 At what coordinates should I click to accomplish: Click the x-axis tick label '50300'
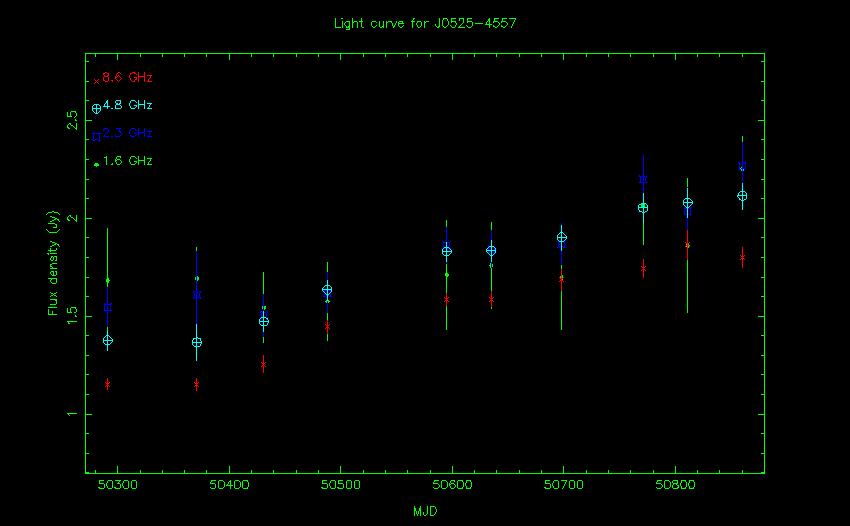point(118,485)
